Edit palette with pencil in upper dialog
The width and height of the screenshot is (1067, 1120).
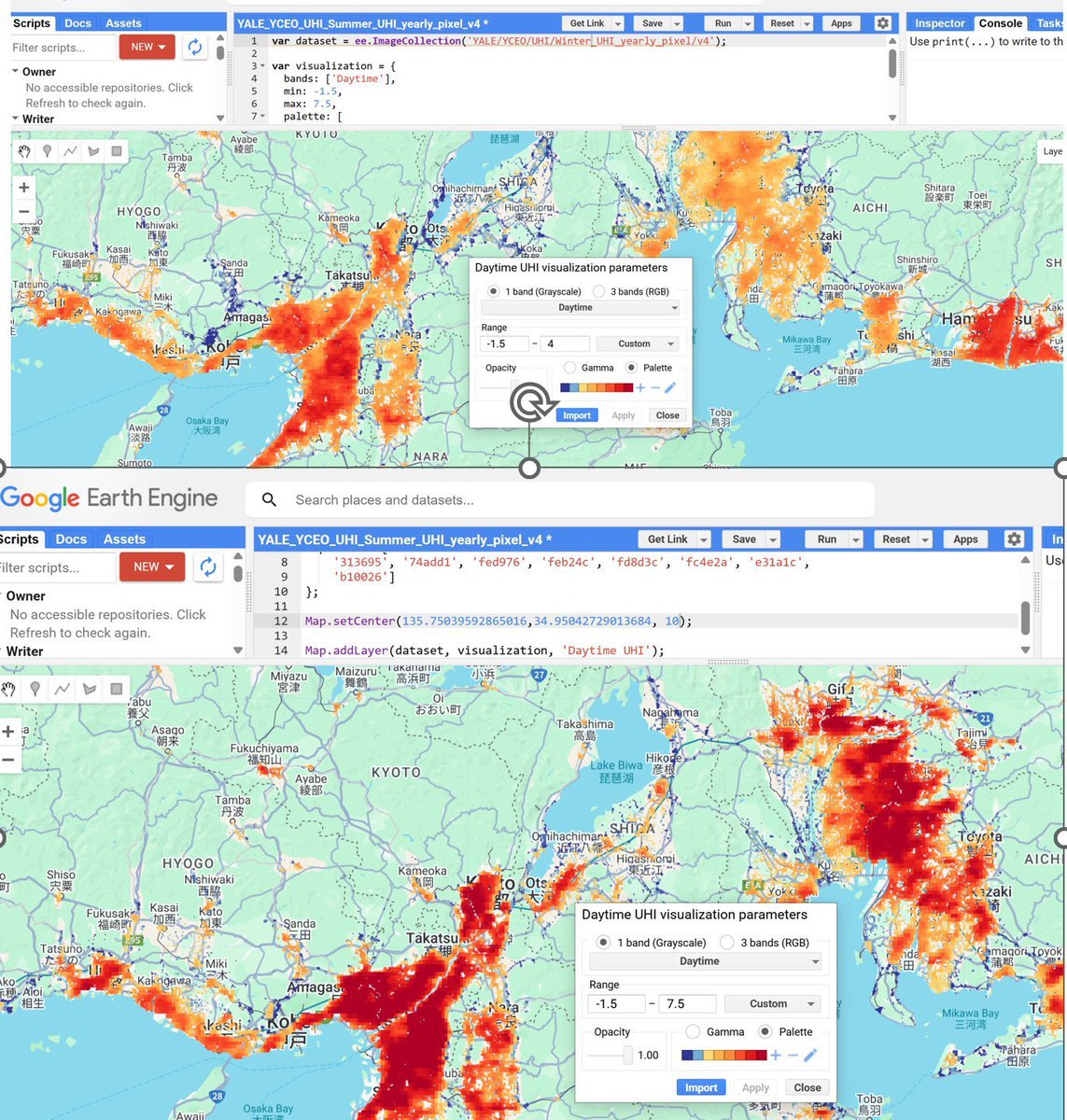(x=669, y=387)
